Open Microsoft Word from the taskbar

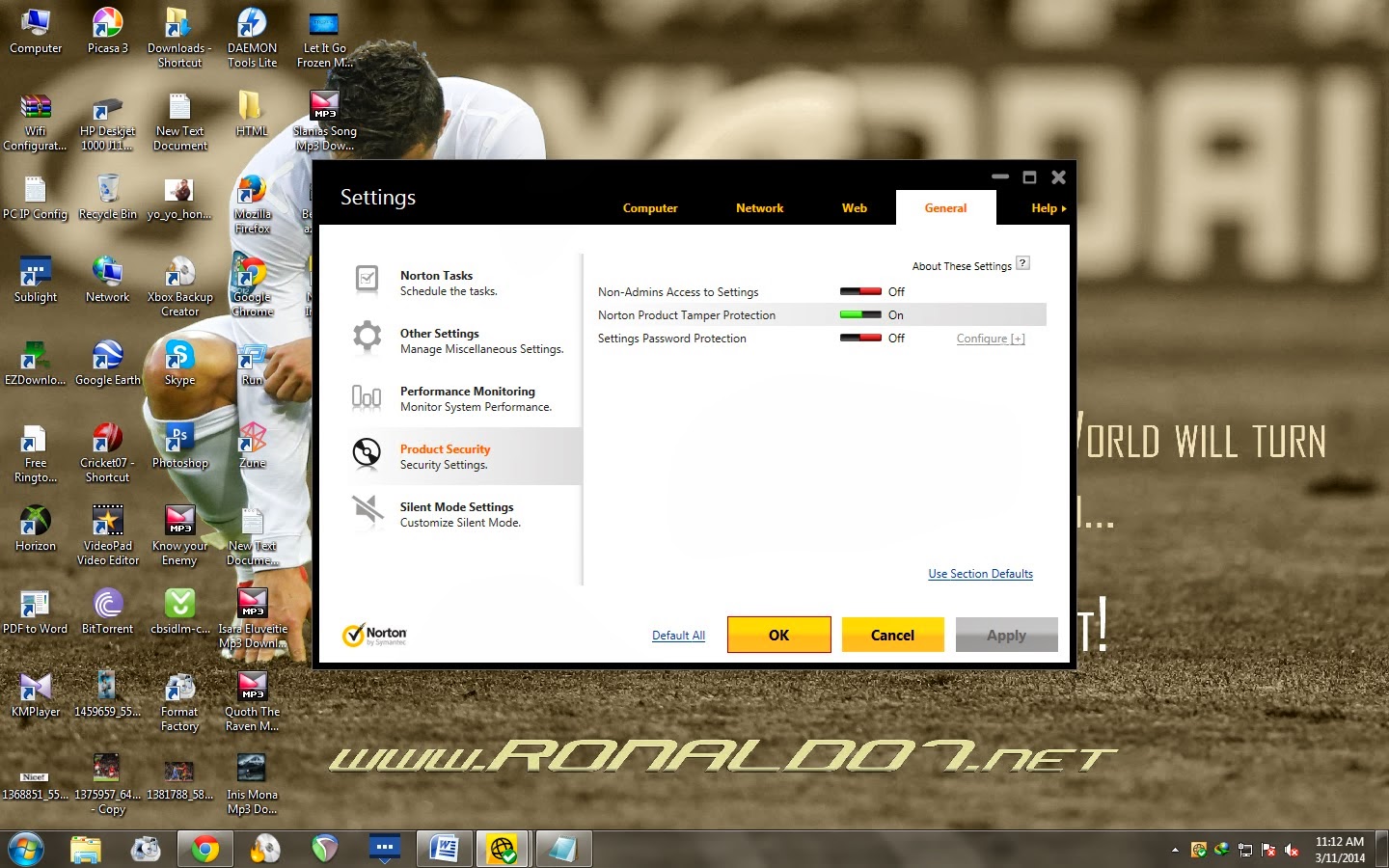[x=444, y=850]
